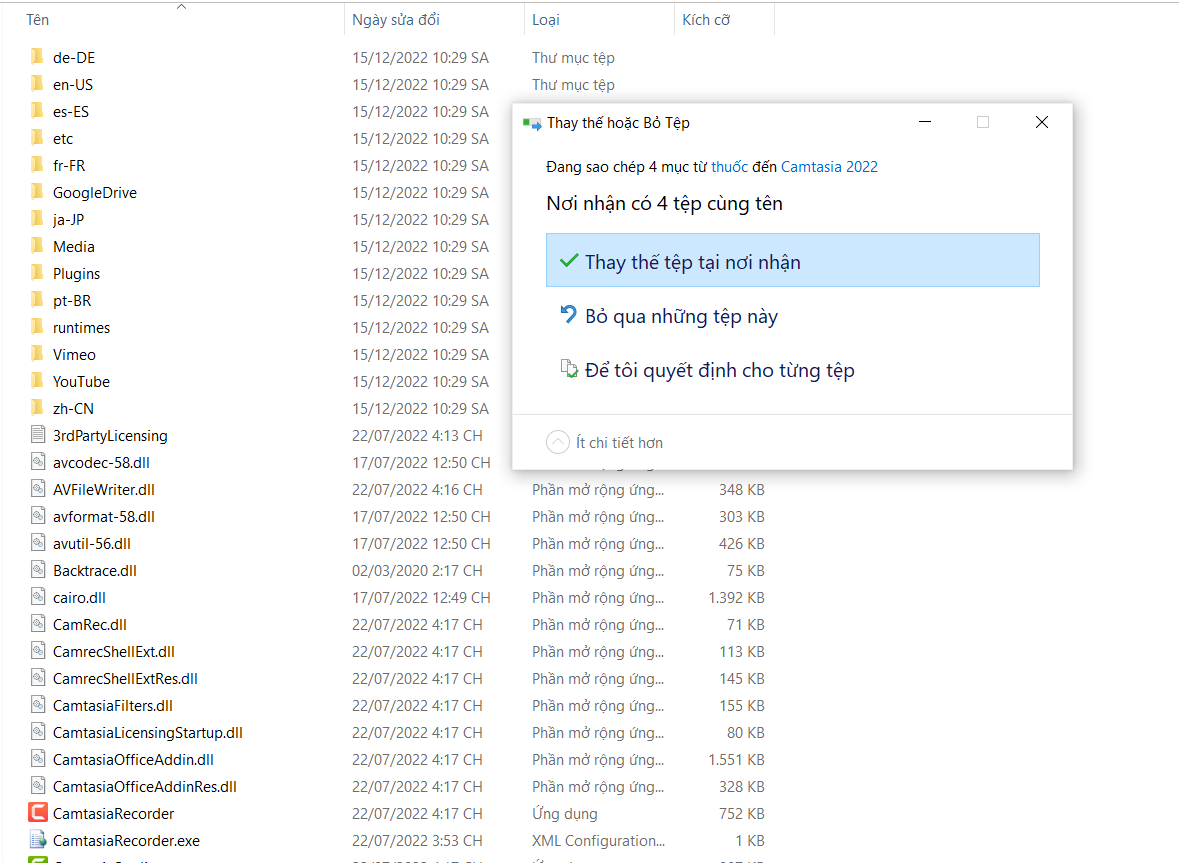
Task: Click the undo arrow icon to skip files
Action: pos(569,315)
